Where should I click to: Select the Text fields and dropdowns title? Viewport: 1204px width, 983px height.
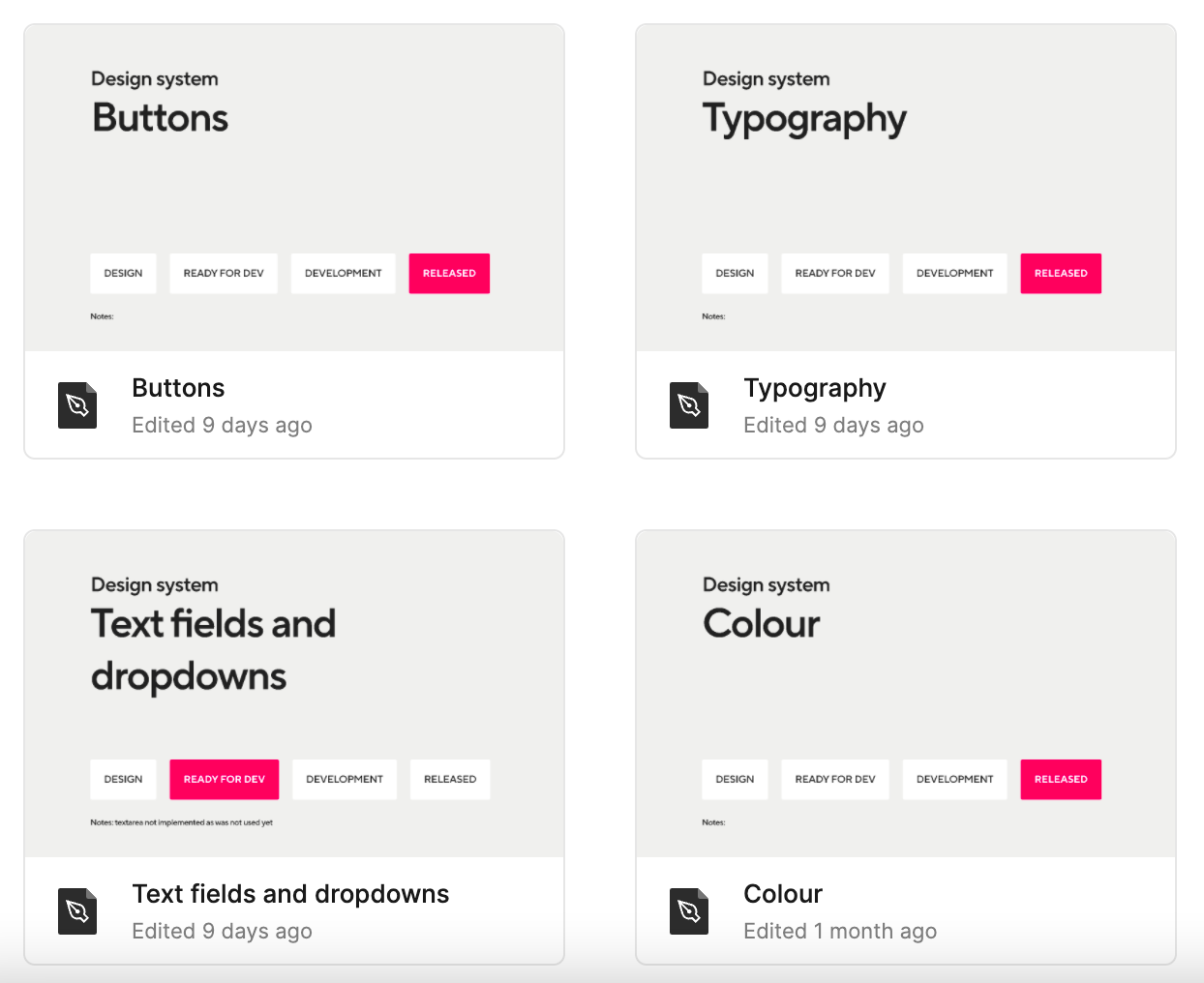[290, 894]
